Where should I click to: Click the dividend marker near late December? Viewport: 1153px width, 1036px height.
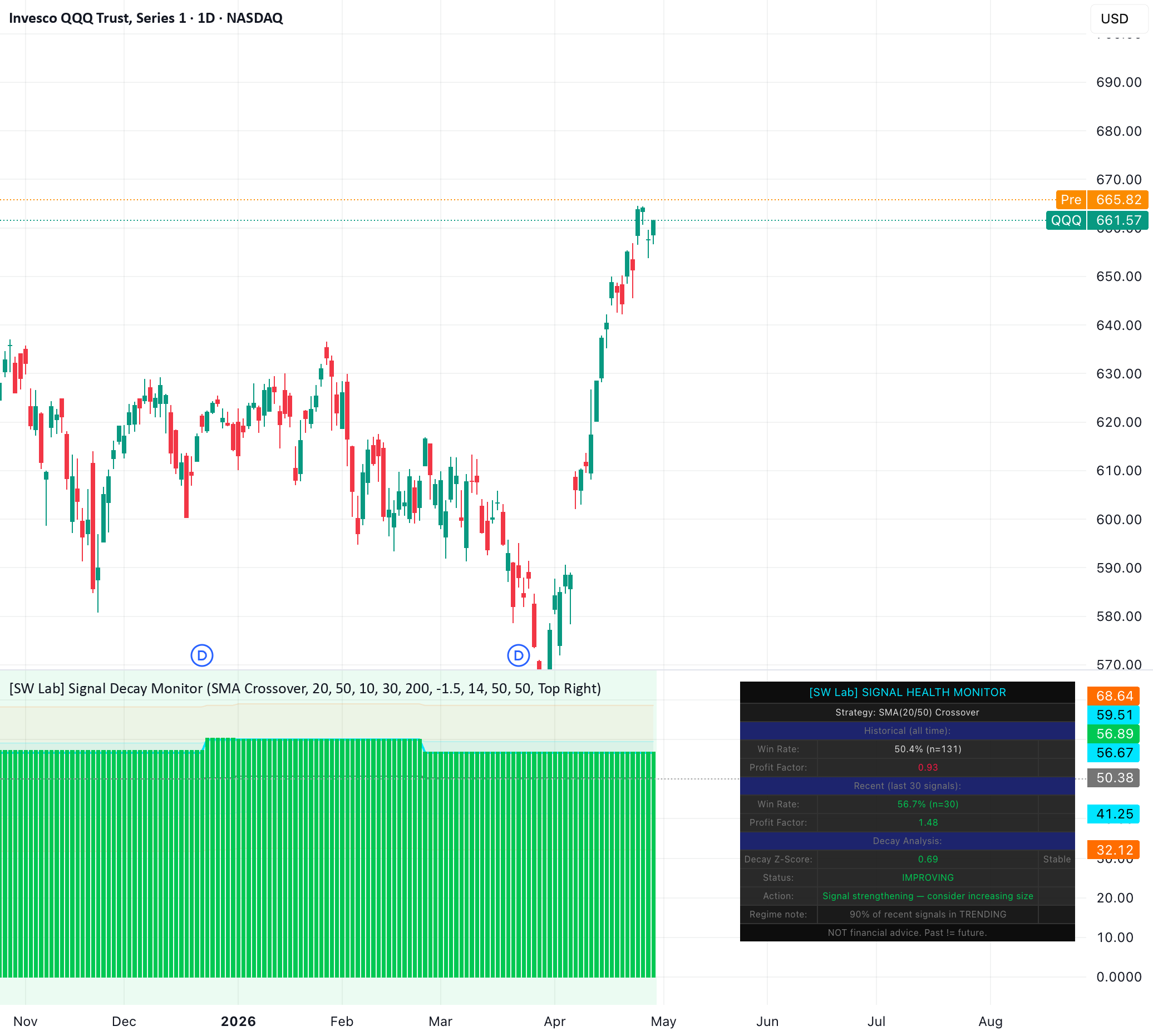click(x=201, y=655)
